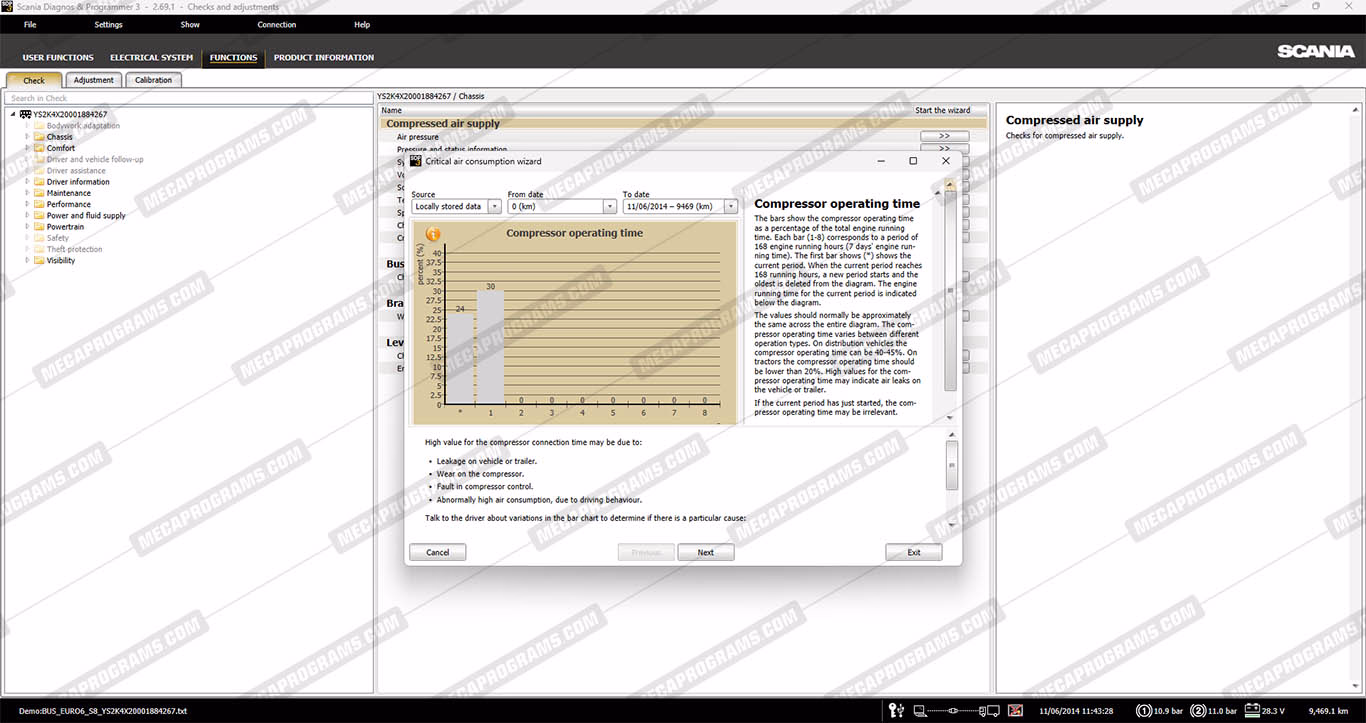The height and width of the screenshot is (723, 1366).
Task: Open the Settings menu
Action: pyautogui.click(x=108, y=25)
